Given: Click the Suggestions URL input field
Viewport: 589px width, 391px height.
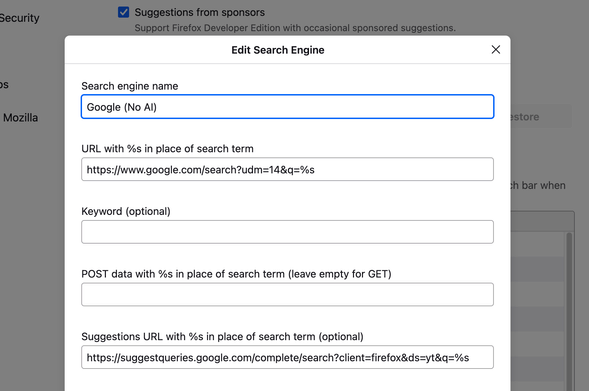Looking at the screenshot, I should (x=287, y=357).
